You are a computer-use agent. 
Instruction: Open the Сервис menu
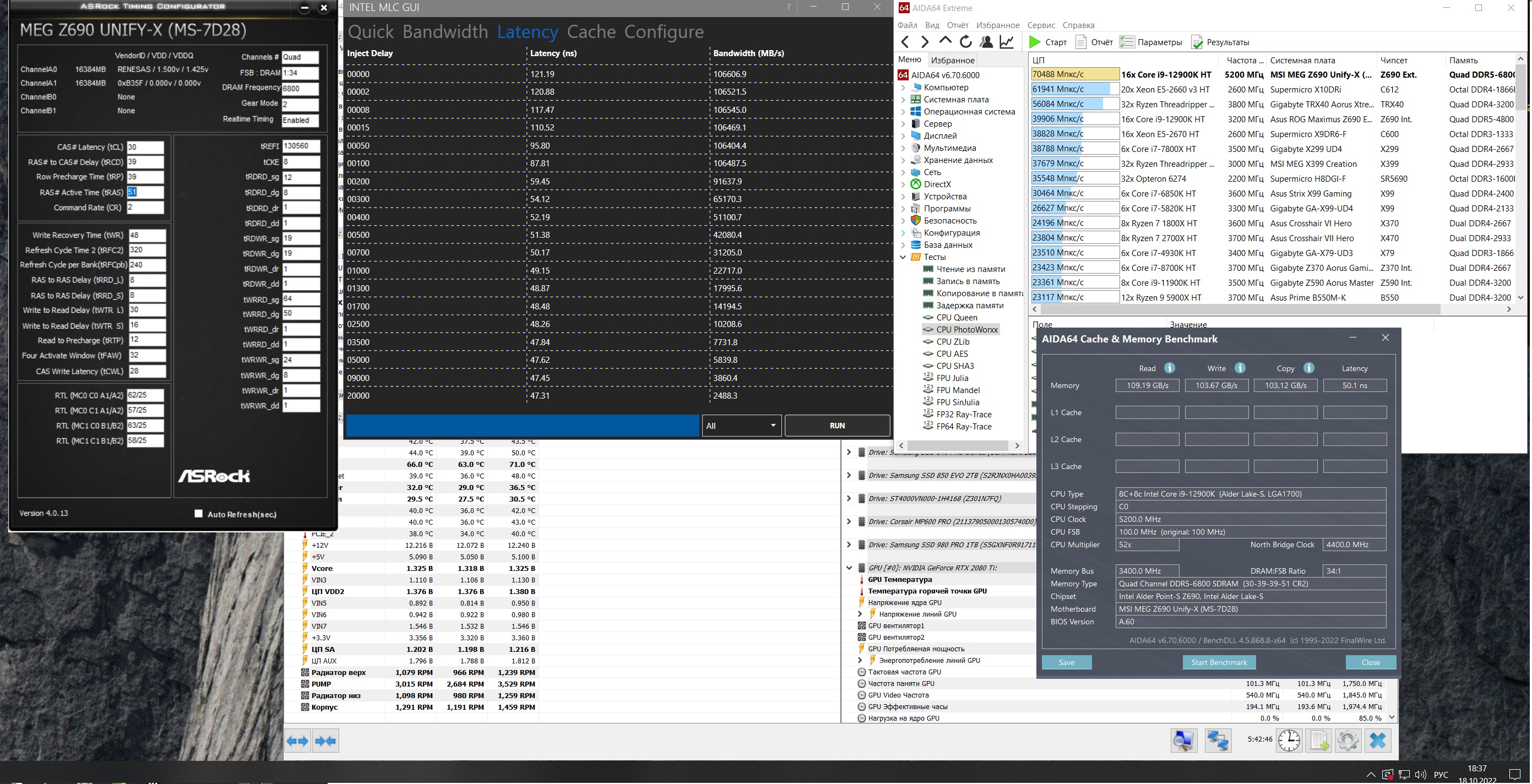click(1041, 25)
